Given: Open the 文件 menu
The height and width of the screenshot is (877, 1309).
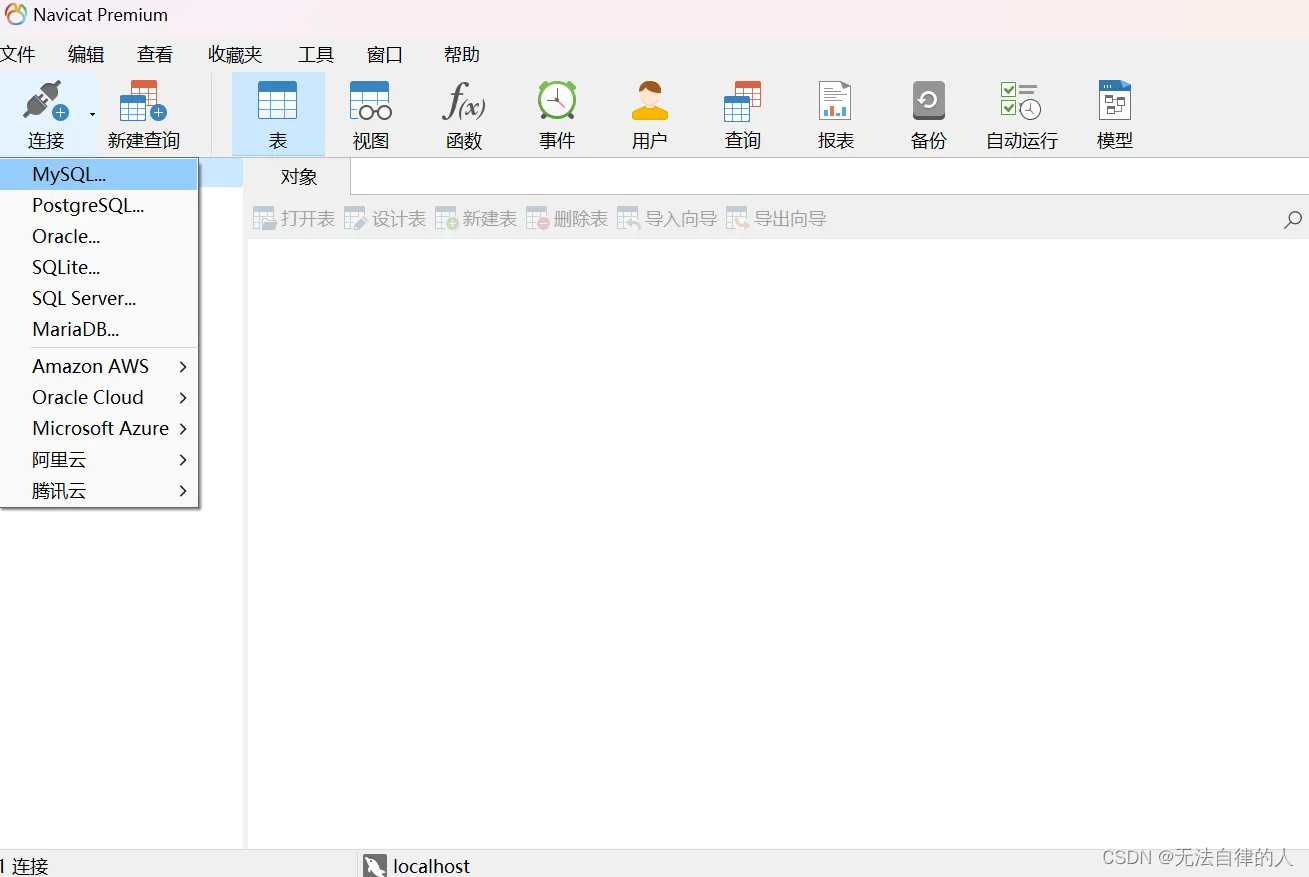Looking at the screenshot, I should [17, 55].
